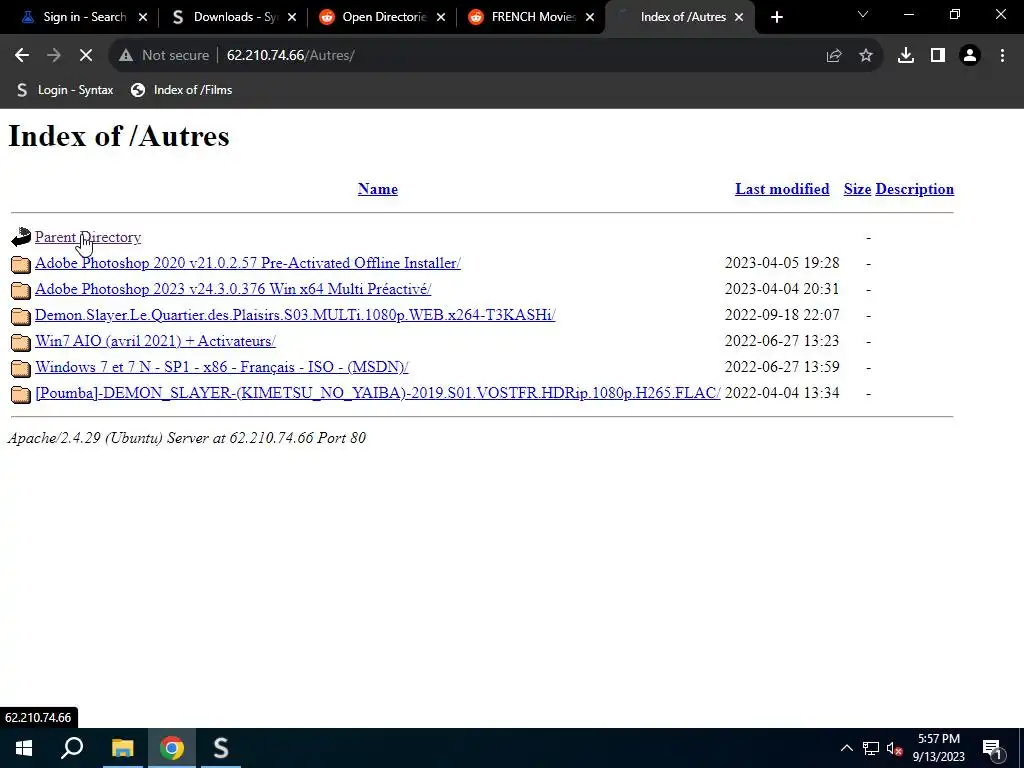Click the address bar URL

291,56
